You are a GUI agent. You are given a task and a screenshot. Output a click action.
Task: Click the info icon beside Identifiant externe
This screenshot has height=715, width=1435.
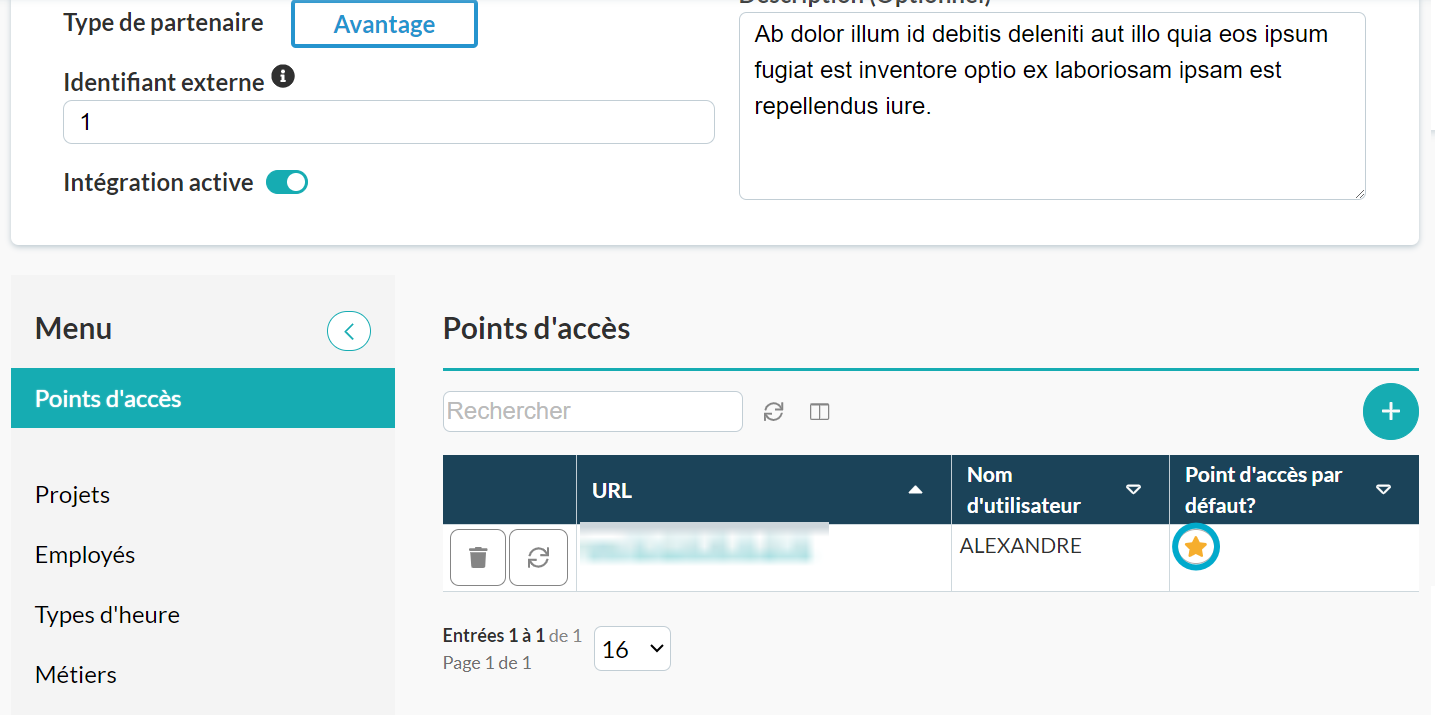[x=283, y=77]
